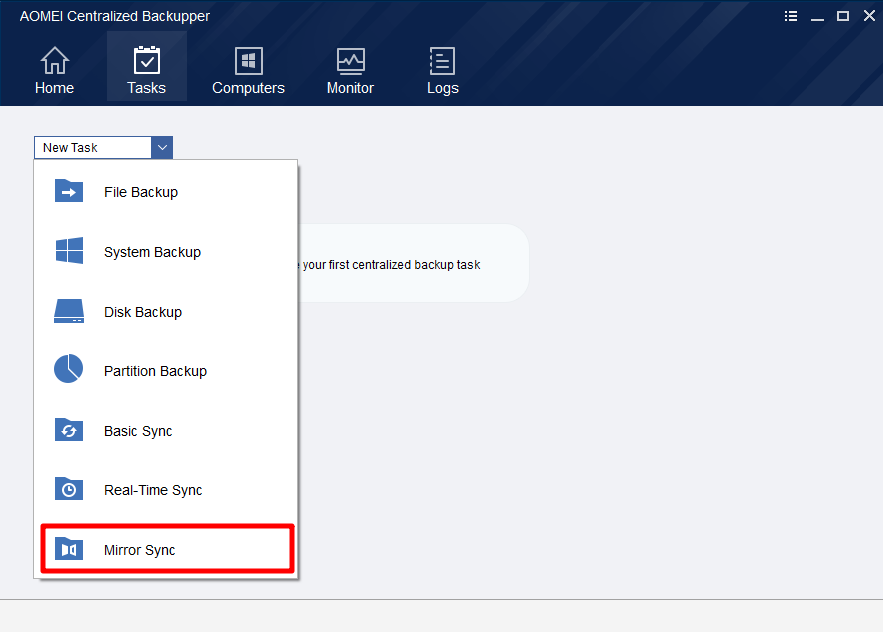The height and width of the screenshot is (632, 883).
Task: Click the File Backup folder icon
Action: click(69, 192)
